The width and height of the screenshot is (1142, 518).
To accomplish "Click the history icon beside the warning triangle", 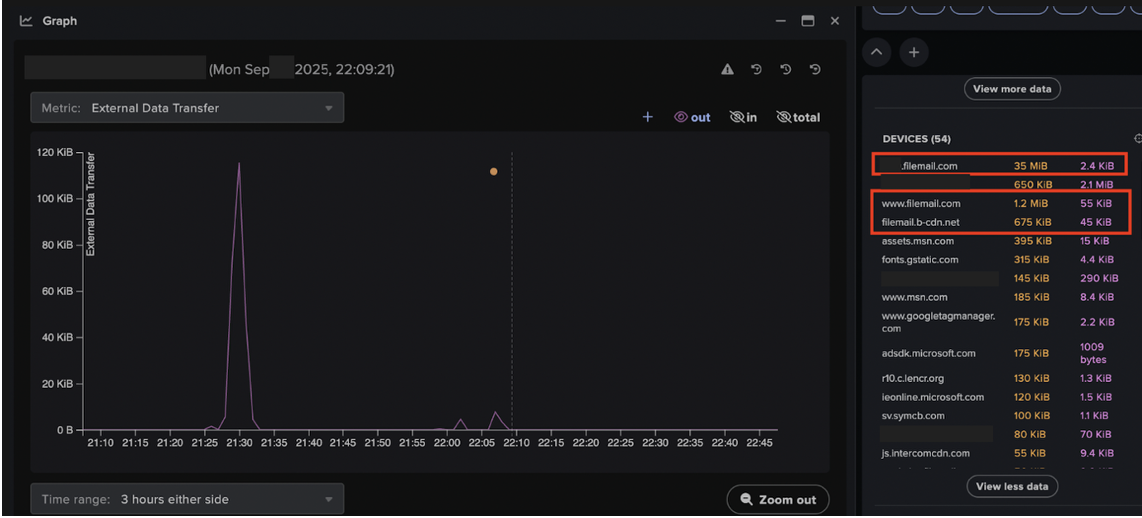I will coord(756,69).
